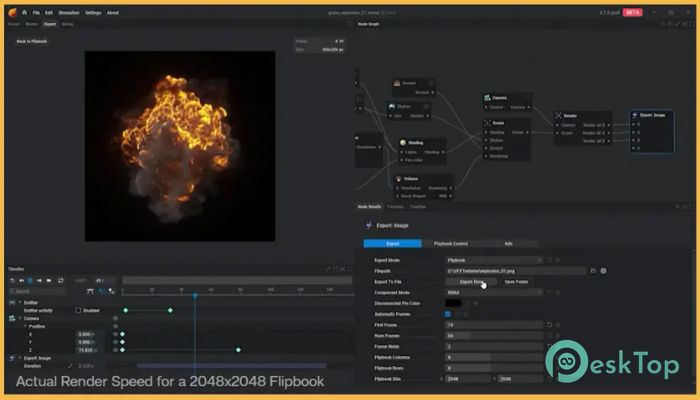
Task: Toggle visibility of Camera track
Action: (115, 318)
